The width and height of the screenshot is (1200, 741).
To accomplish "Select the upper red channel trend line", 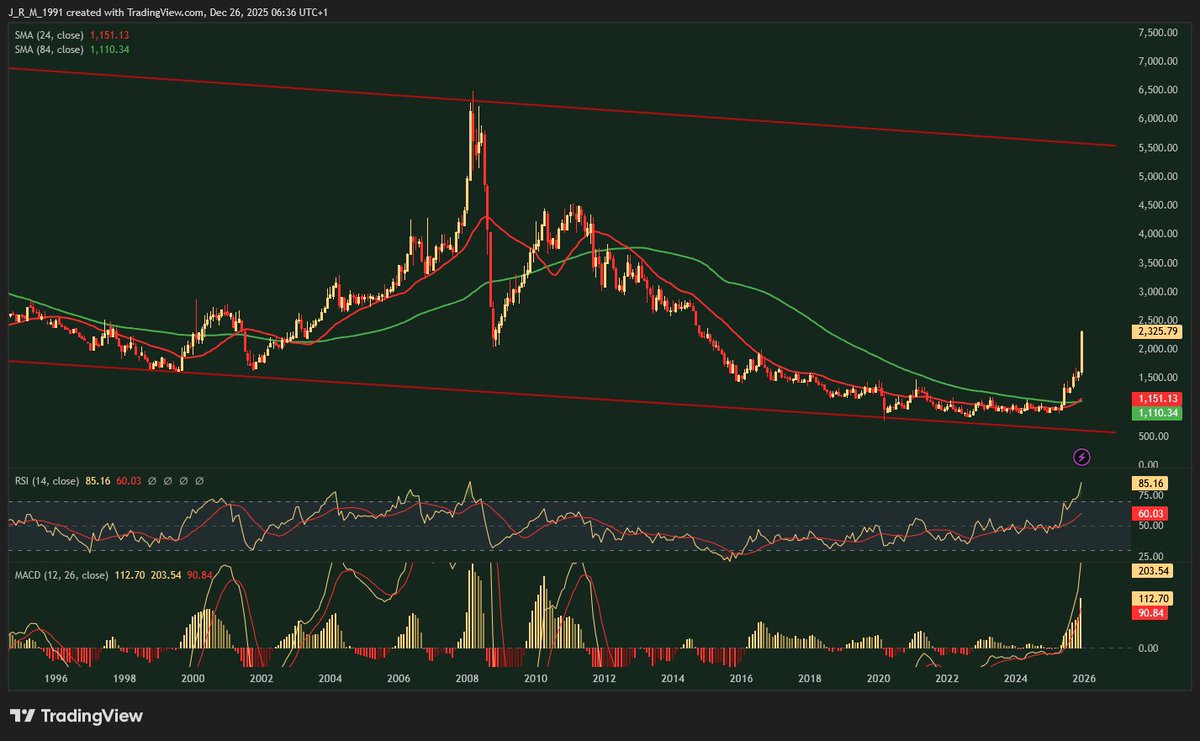I will tap(560, 106).
